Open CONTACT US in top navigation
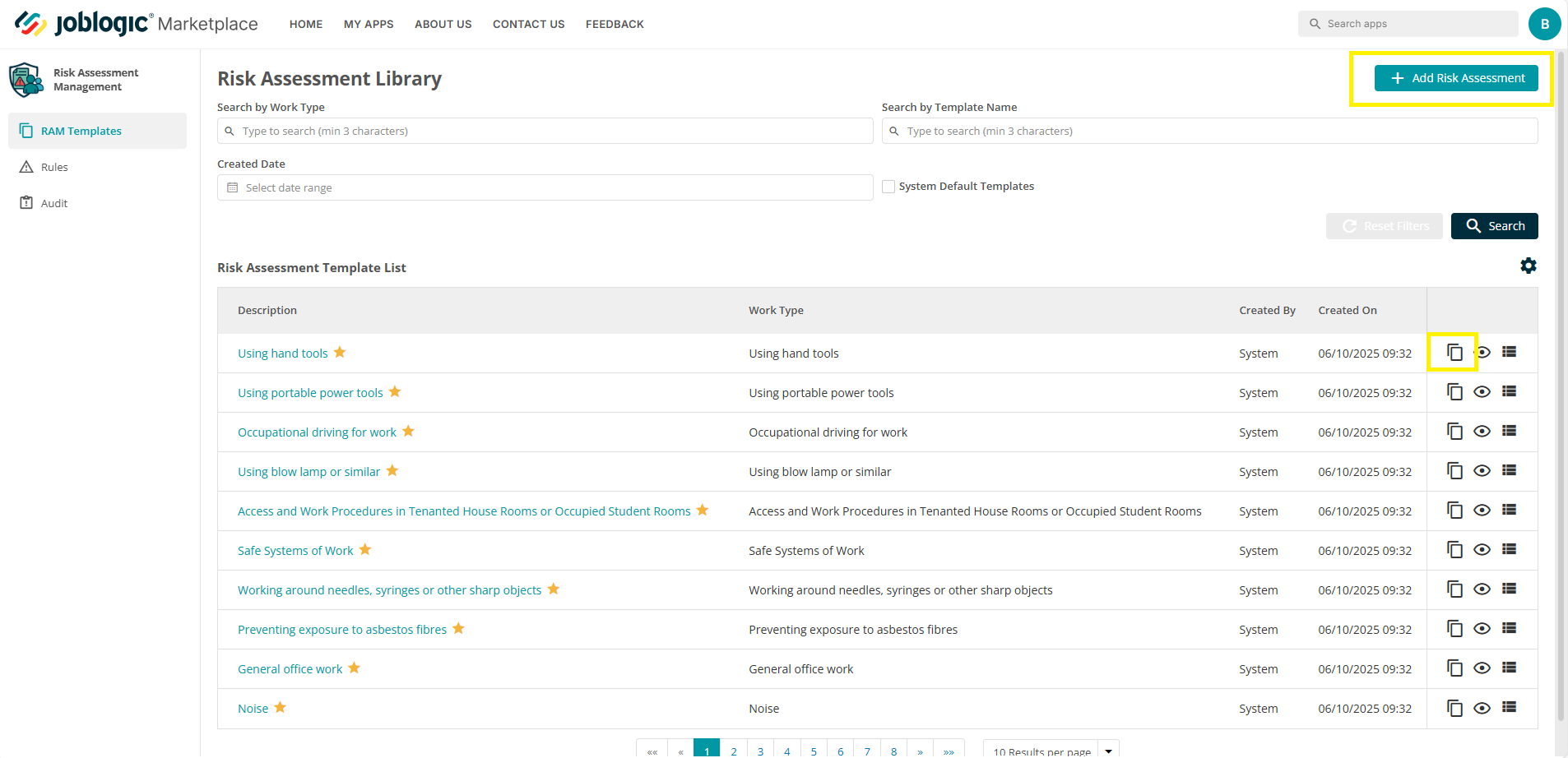 [x=529, y=24]
